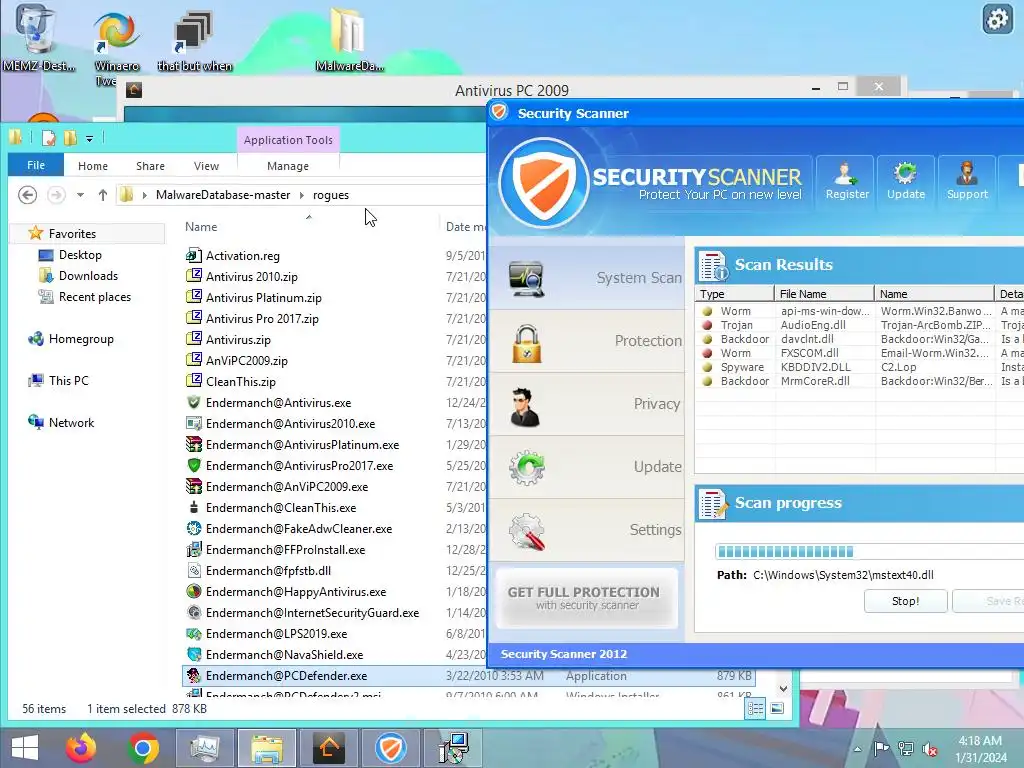
Task: Show hidden system tray icons
Action: [x=857, y=749]
